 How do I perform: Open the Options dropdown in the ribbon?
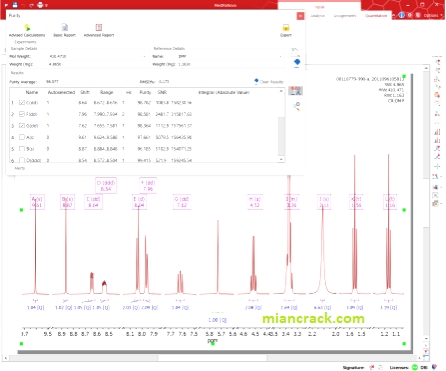tap(433, 15)
